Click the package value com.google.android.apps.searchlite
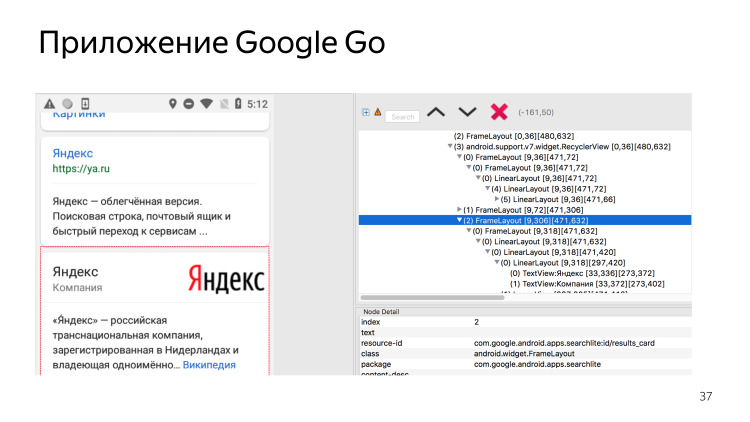Viewport: 750px width, 422px height. click(x=537, y=364)
